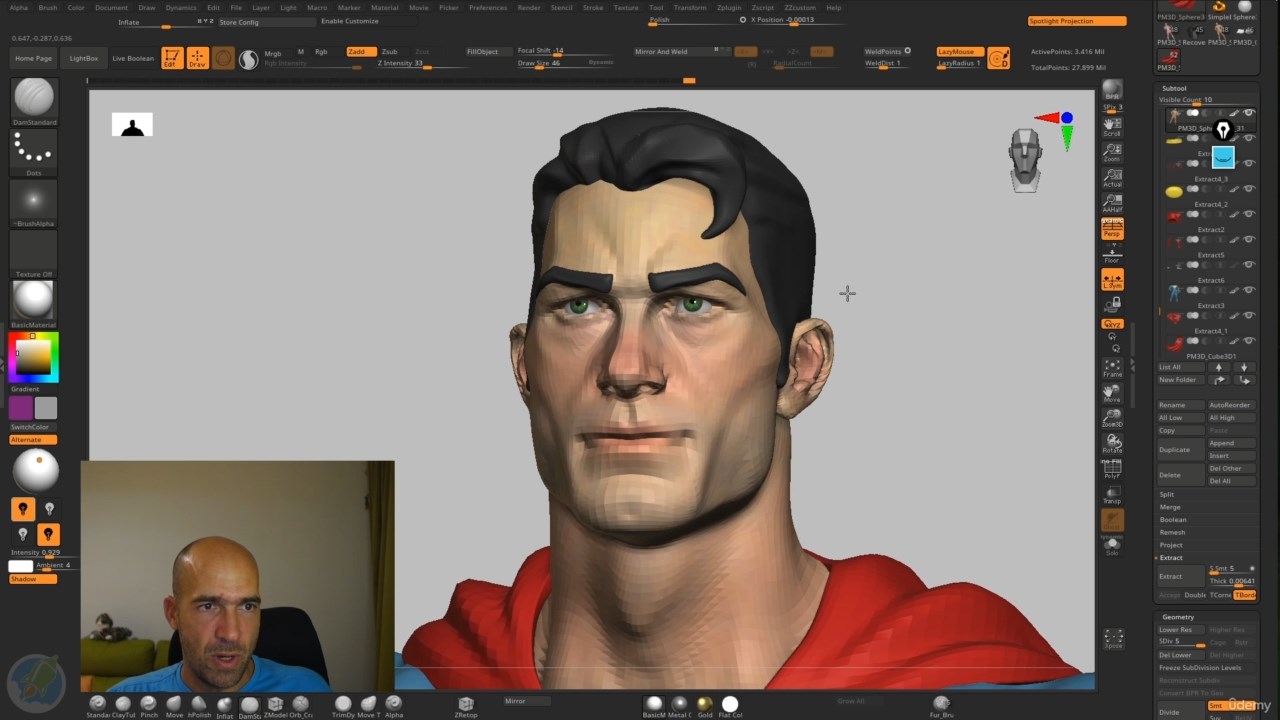Toggle Edit mode button
Screen dimensions: 1280x720
point(172,58)
